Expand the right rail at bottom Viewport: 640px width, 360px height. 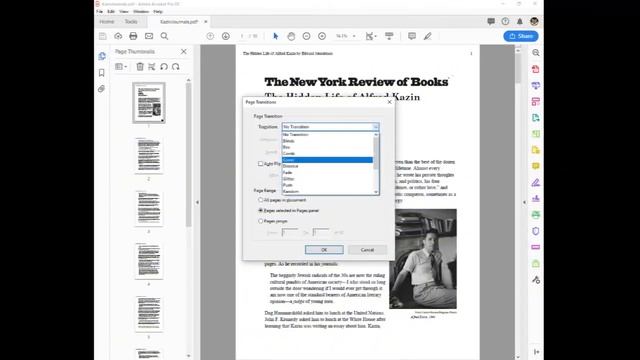coord(536,352)
